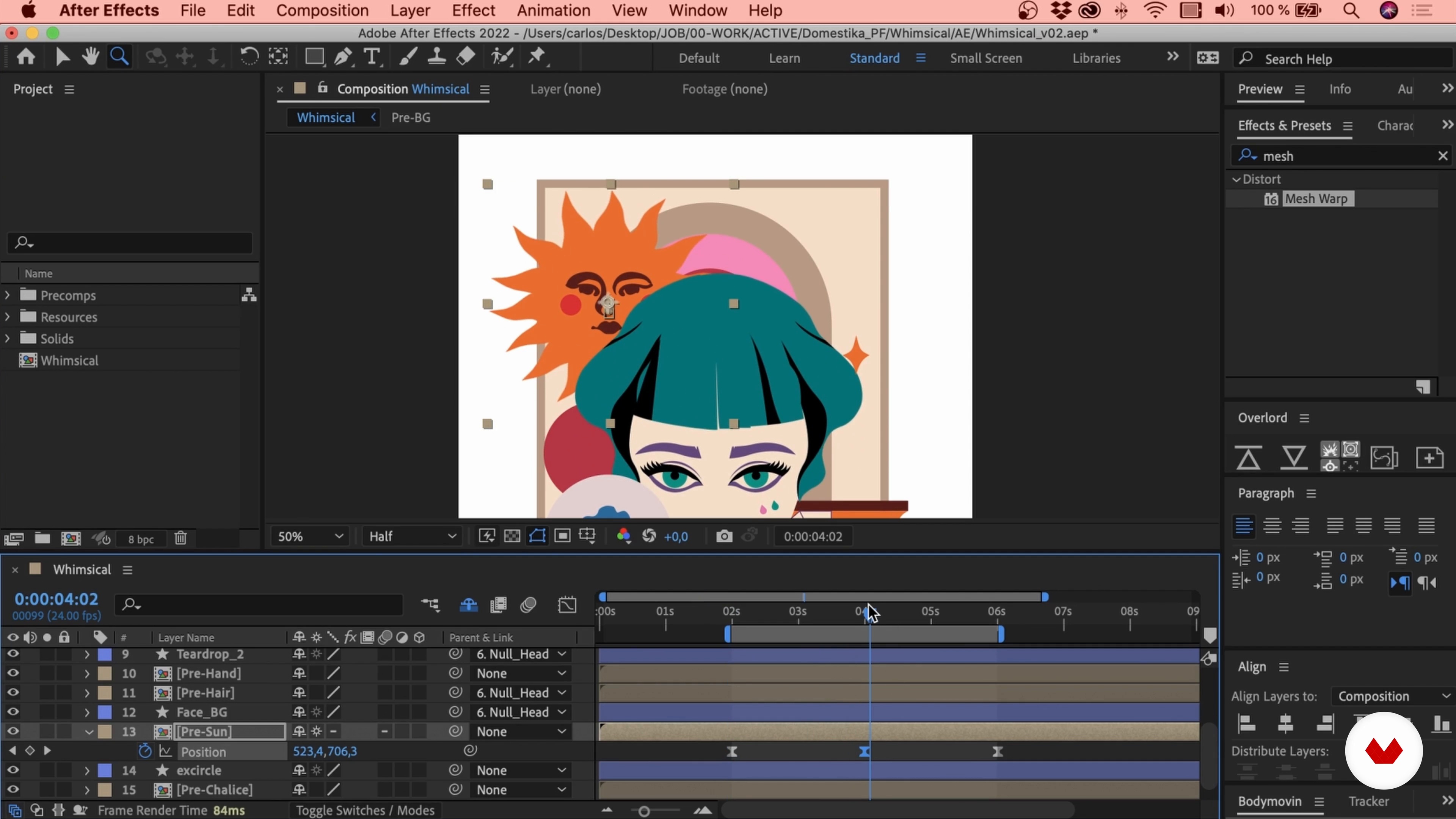Switch to Pre-BG composition tab
Image resolution: width=1456 pixels, height=819 pixels.
pos(411,118)
